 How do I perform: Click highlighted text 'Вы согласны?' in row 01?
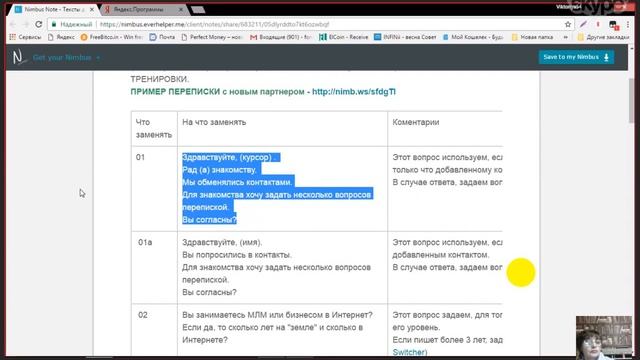[209, 220]
